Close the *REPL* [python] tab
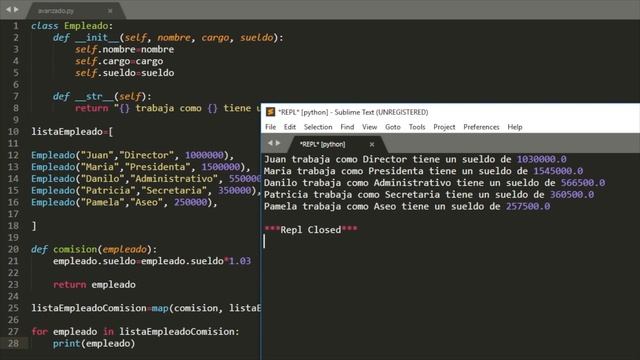640x360 pixels. pyautogui.click(x=372, y=144)
